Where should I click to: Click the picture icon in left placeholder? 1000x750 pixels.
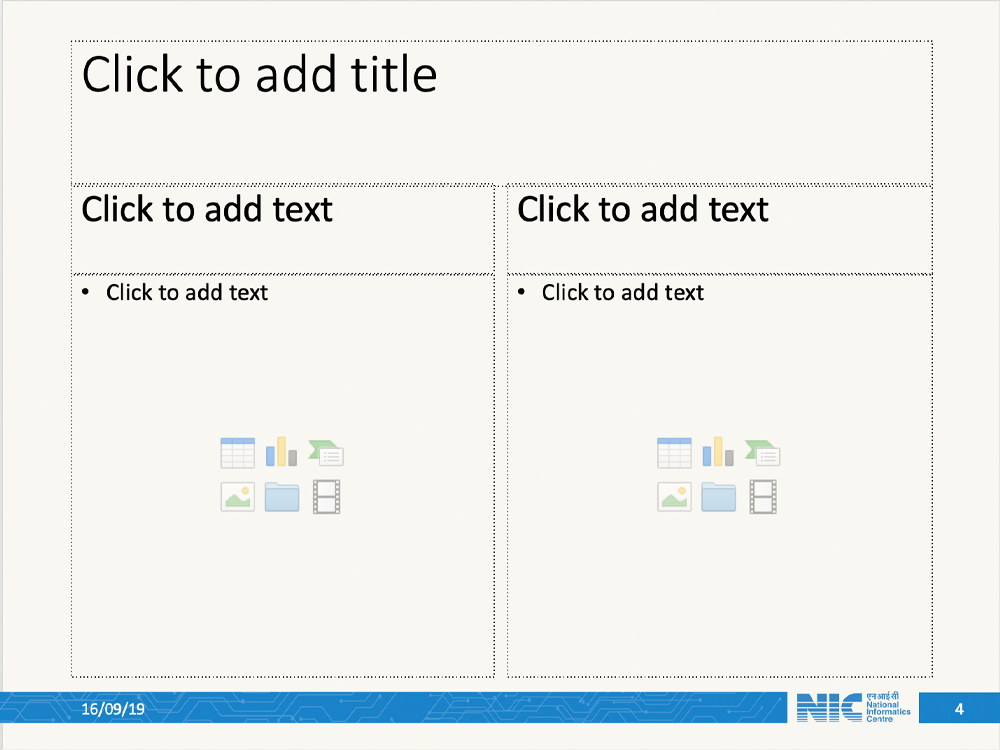[x=238, y=497]
